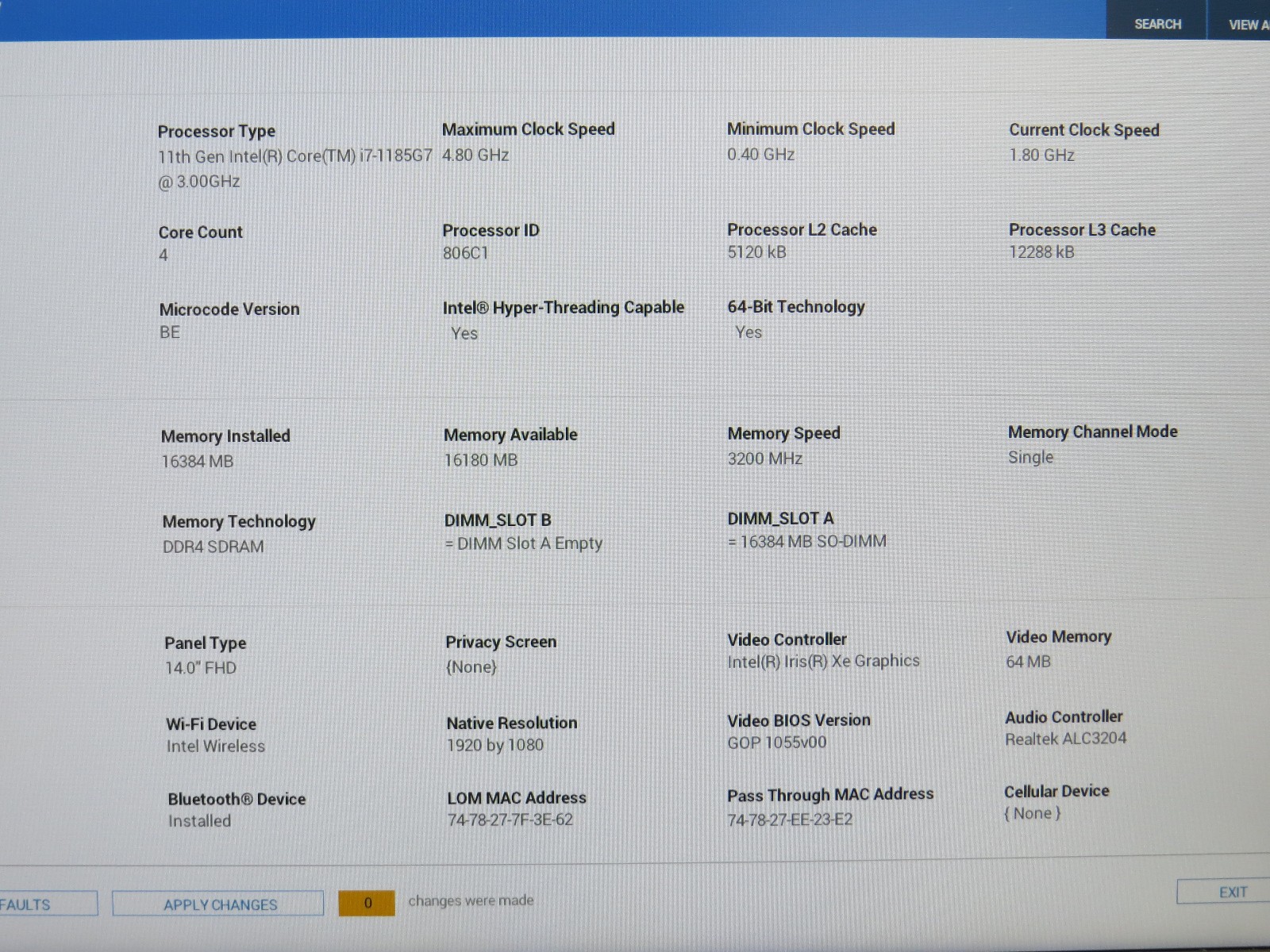The height and width of the screenshot is (952, 1270).
Task: Select the 11th Gen Intel Core i7-1185G7 value
Action: pos(294,168)
